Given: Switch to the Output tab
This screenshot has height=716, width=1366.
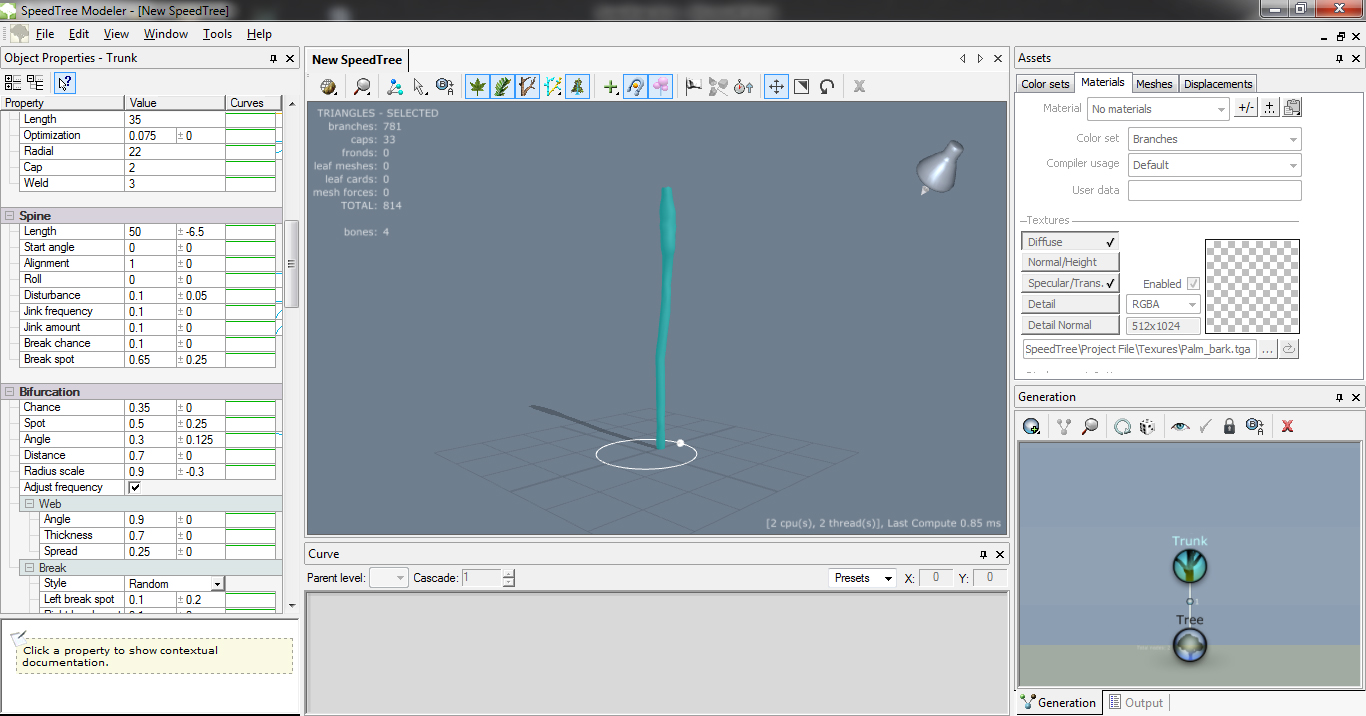Looking at the screenshot, I should (x=1136, y=703).
